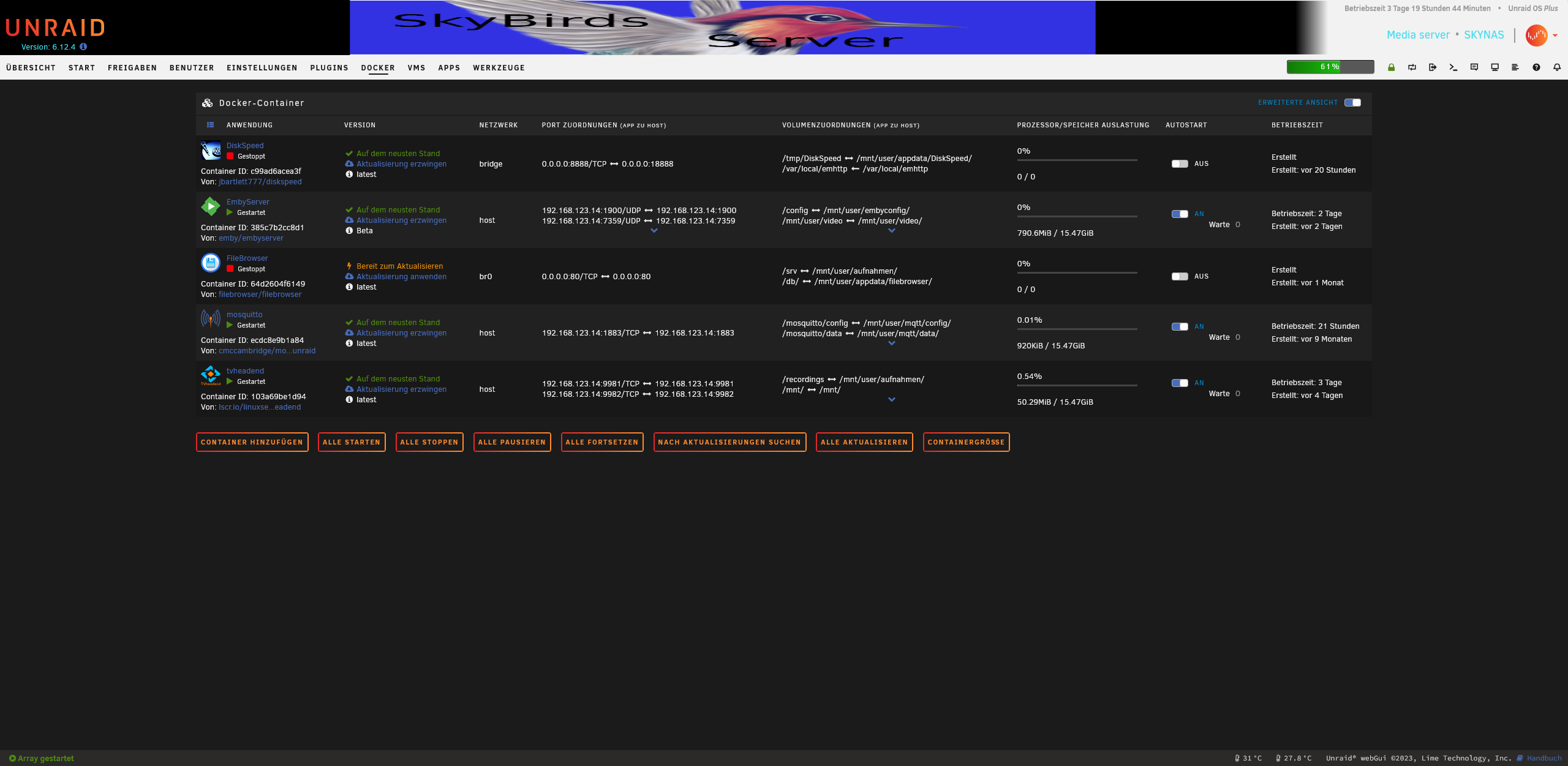Expand EmbyServer volume mappings chevron

[x=892, y=231]
